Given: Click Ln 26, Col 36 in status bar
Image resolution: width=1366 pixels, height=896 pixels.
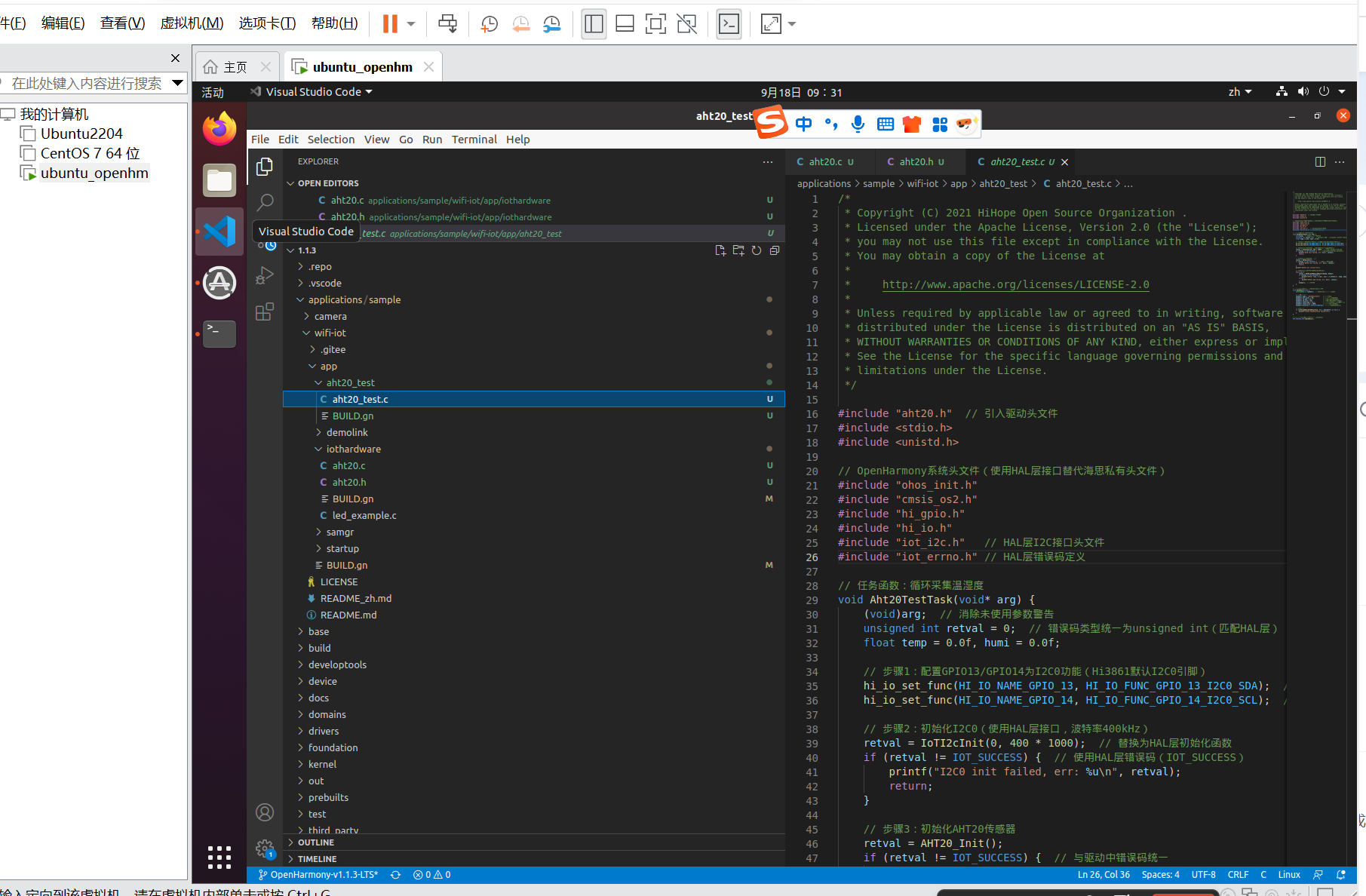Looking at the screenshot, I should pos(1104,875).
